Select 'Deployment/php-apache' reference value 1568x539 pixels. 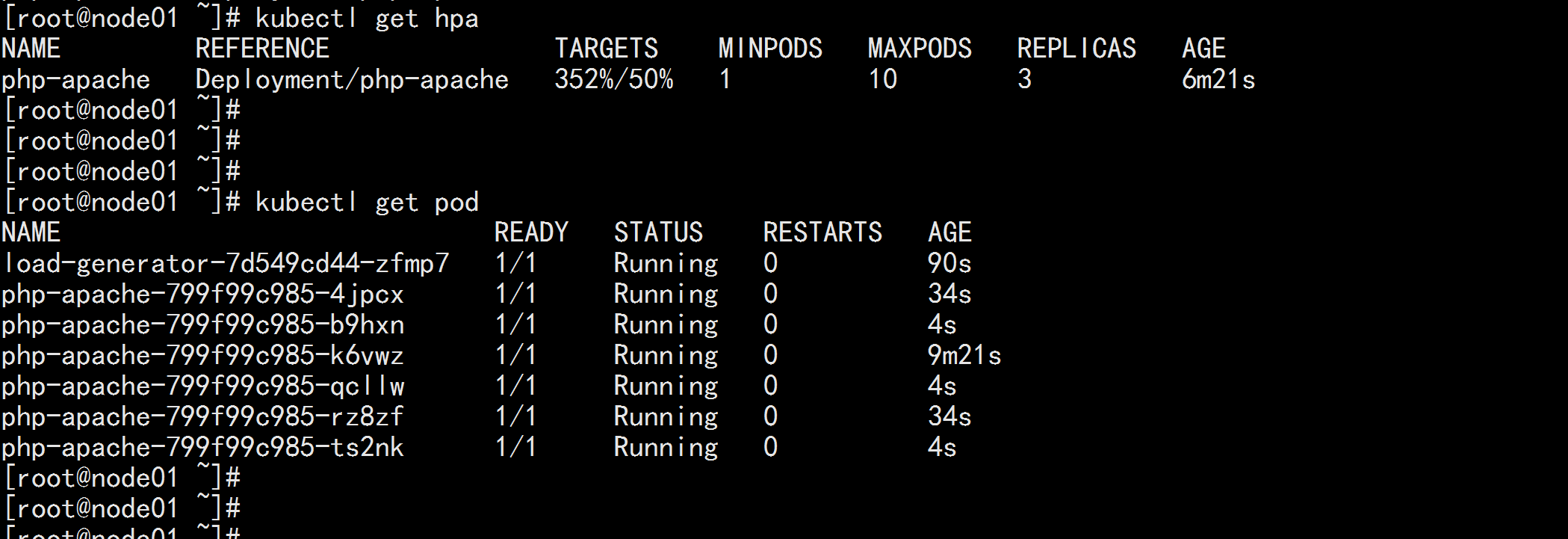coord(352,79)
